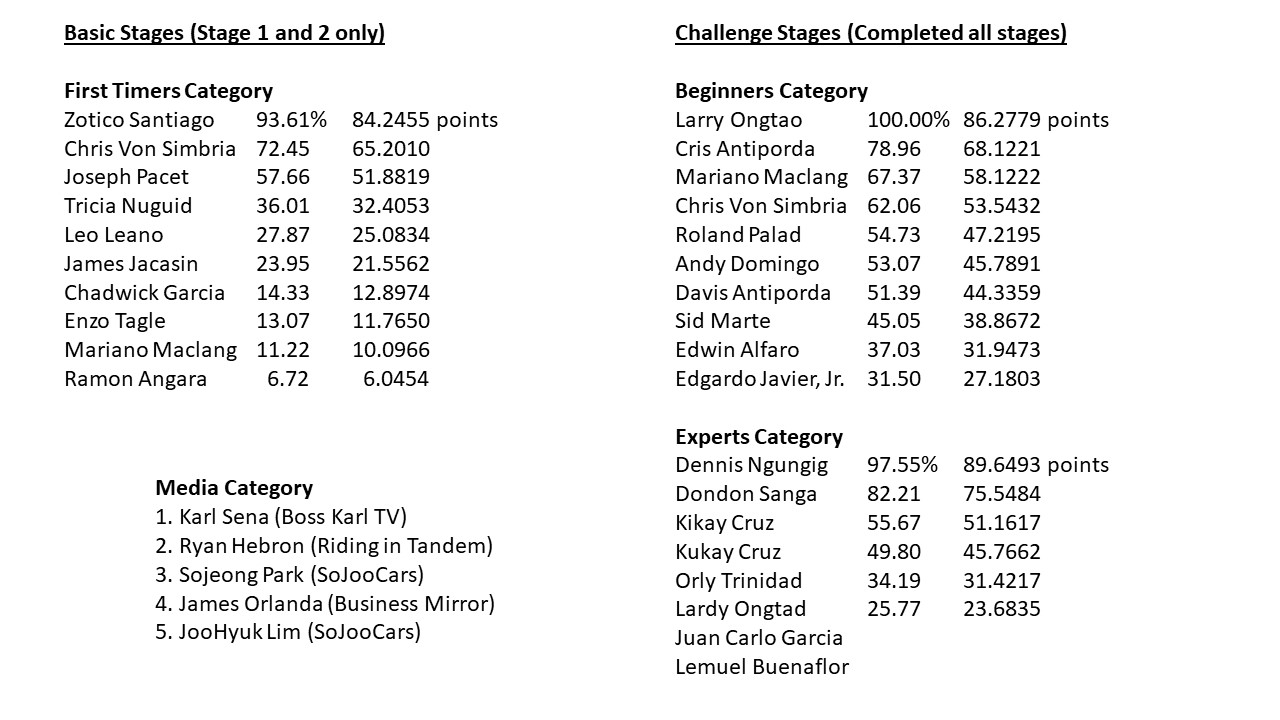Select the JooHyuk Lim entry
The height and width of the screenshot is (720, 1280).
click(288, 632)
